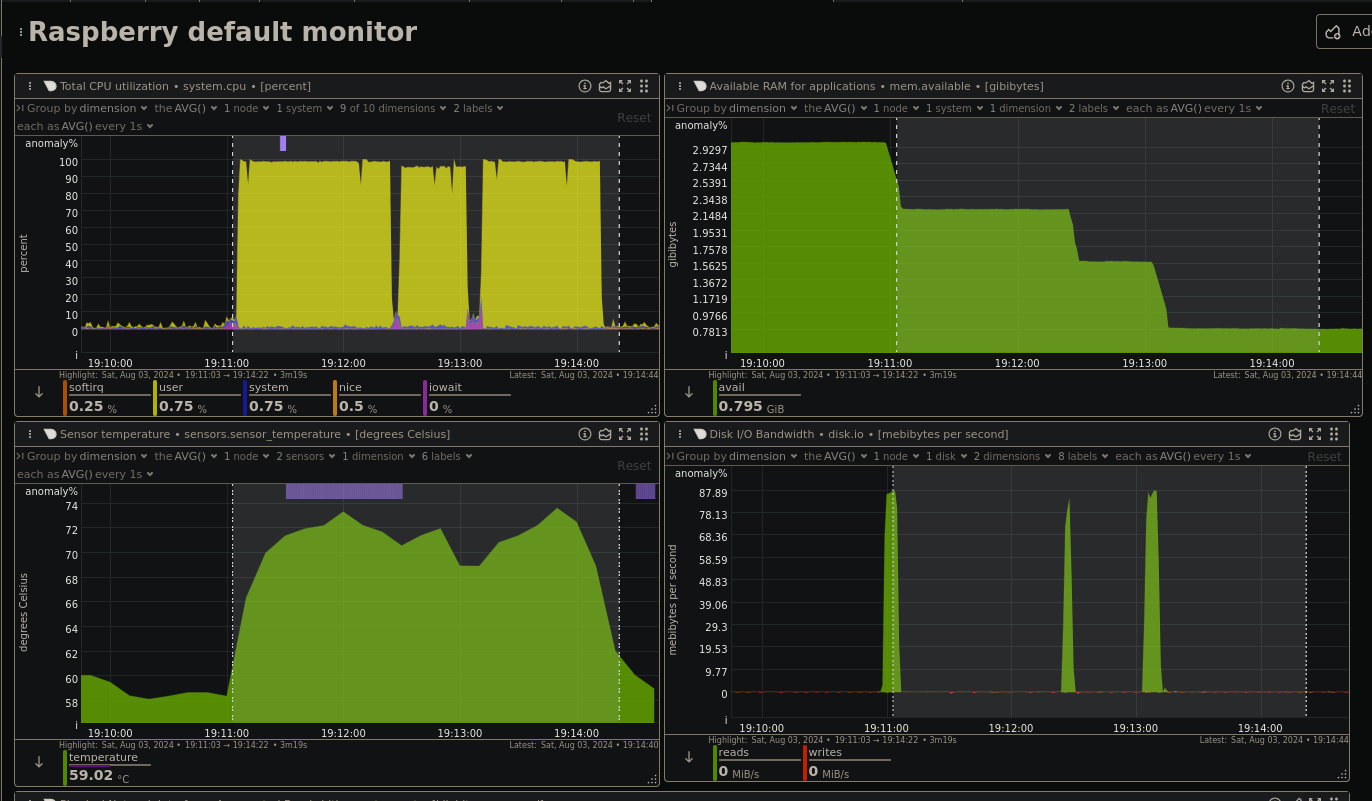Show info for the Available RAM chart

point(1288,86)
